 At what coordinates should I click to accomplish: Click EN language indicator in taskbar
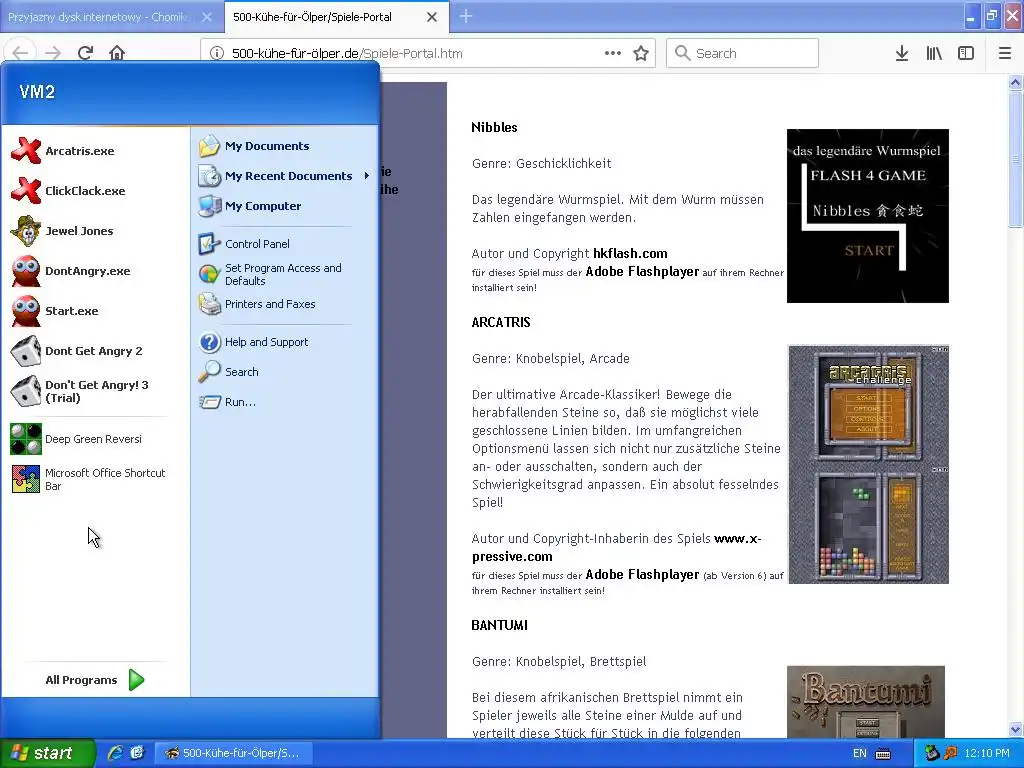pos(859,753)
